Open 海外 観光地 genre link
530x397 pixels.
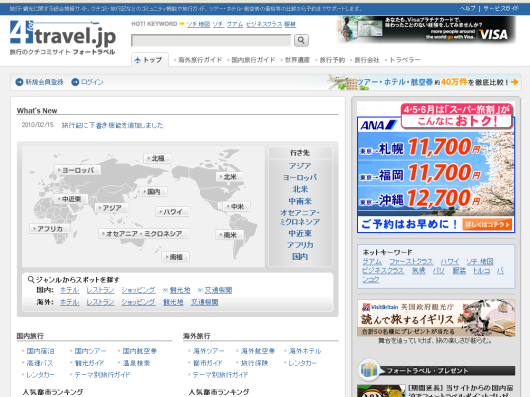coord(173,302)
